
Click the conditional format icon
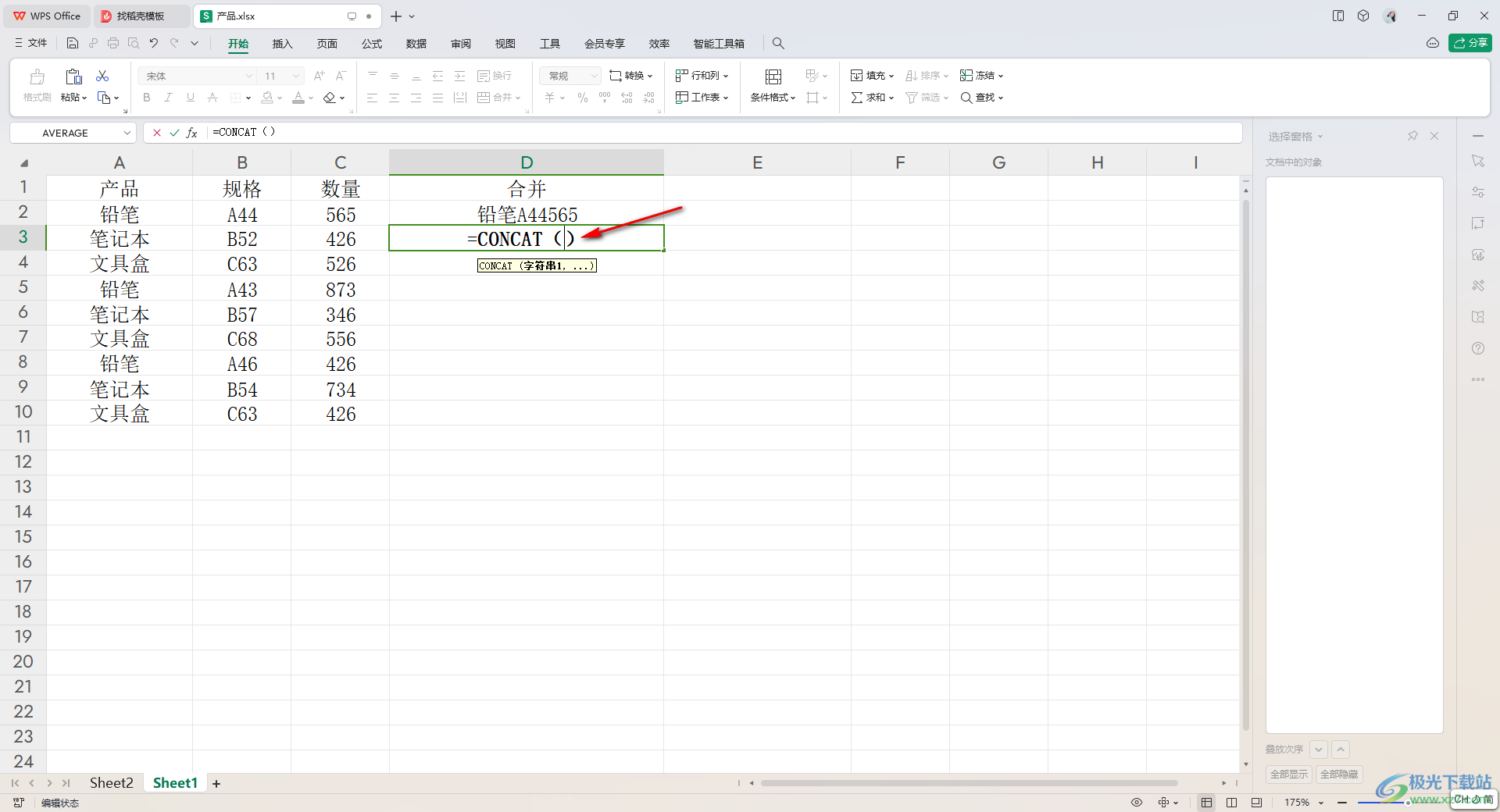pos(773,77)
